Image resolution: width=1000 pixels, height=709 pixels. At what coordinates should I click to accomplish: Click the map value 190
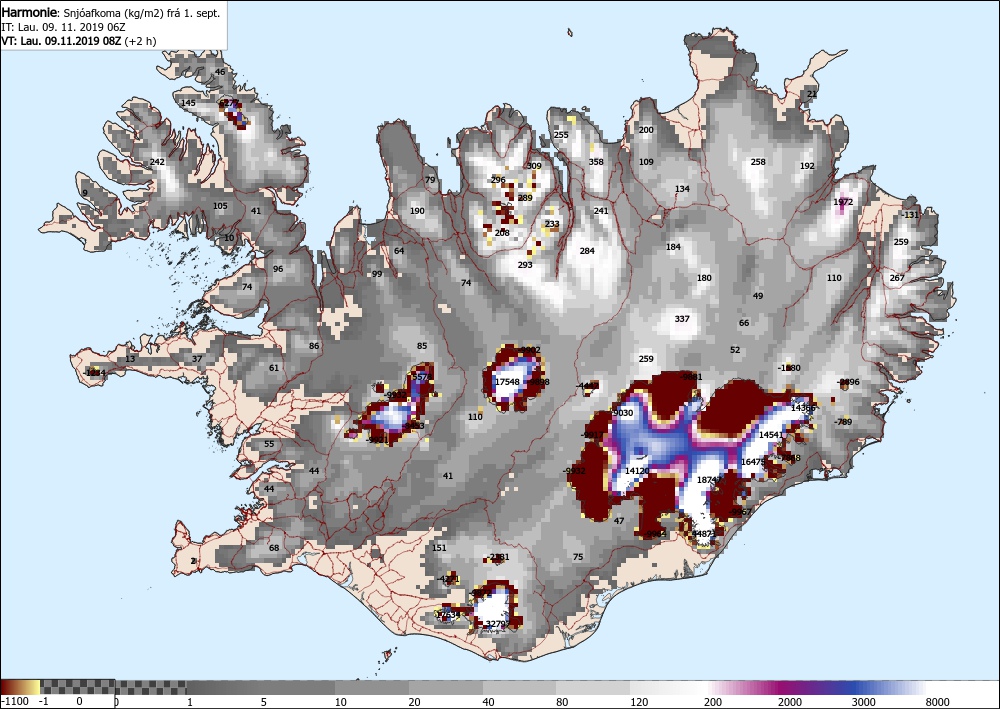pyautogui.click(x=417, y=211)
